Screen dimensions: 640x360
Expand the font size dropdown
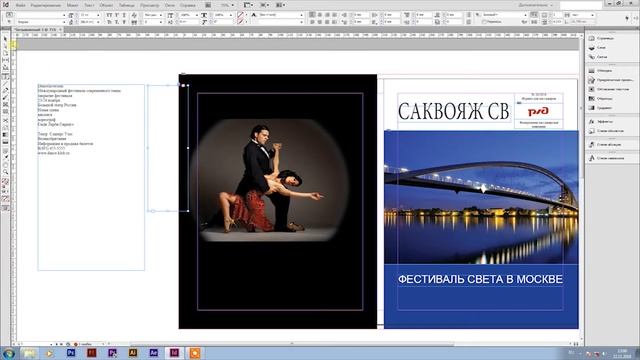click(x=98, y=15)
